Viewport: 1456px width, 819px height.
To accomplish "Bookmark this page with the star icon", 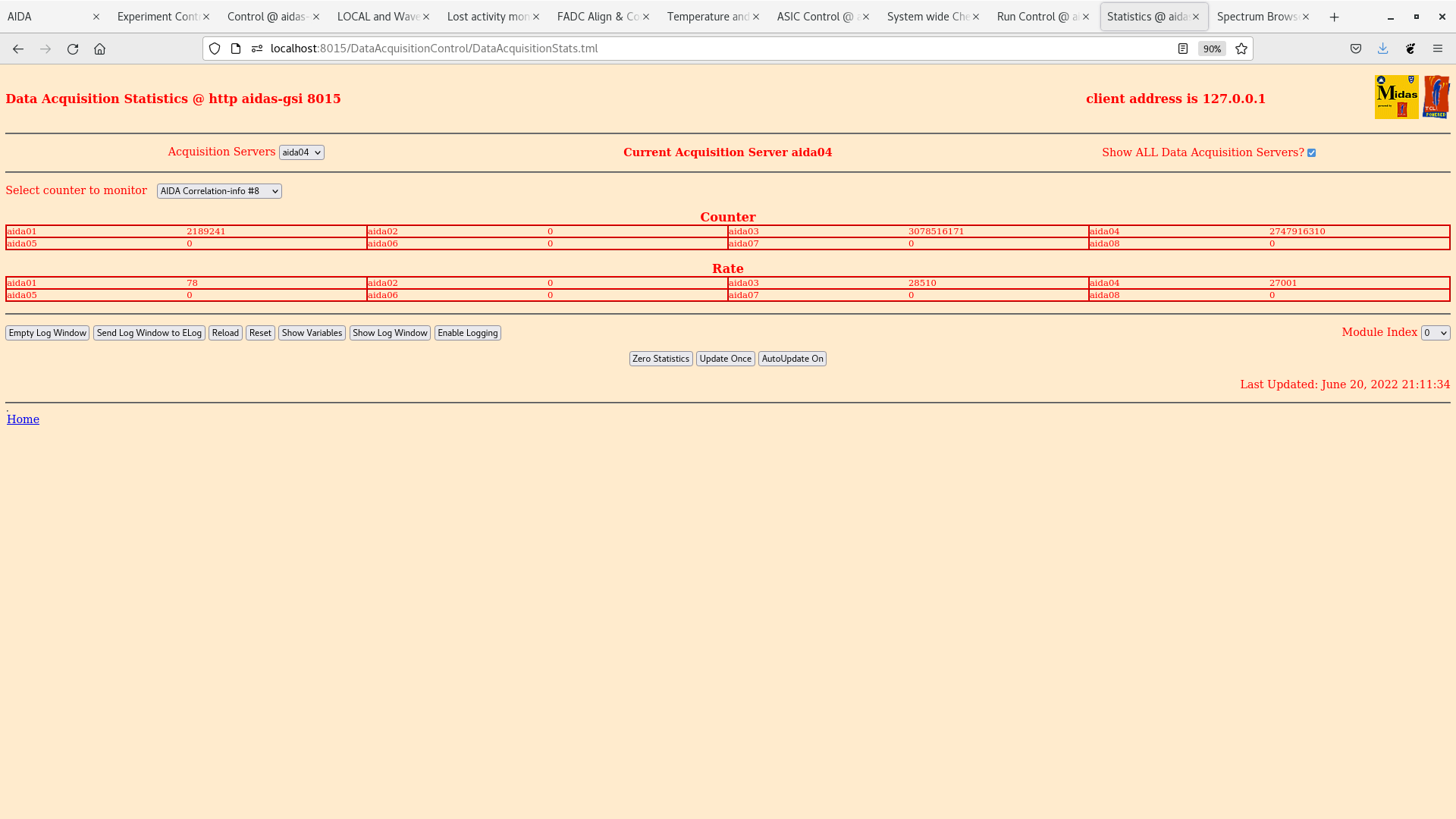I will tap(1241, 49).
